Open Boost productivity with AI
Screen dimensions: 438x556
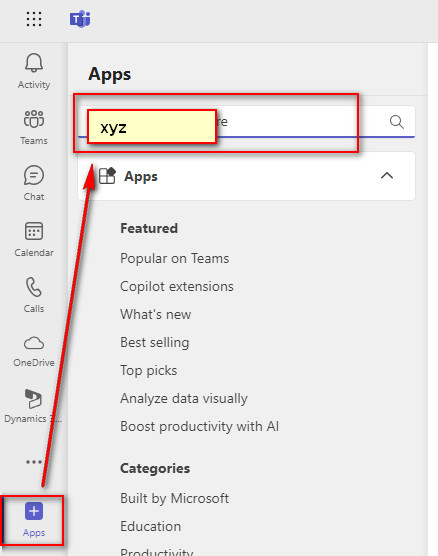(199, 426)
